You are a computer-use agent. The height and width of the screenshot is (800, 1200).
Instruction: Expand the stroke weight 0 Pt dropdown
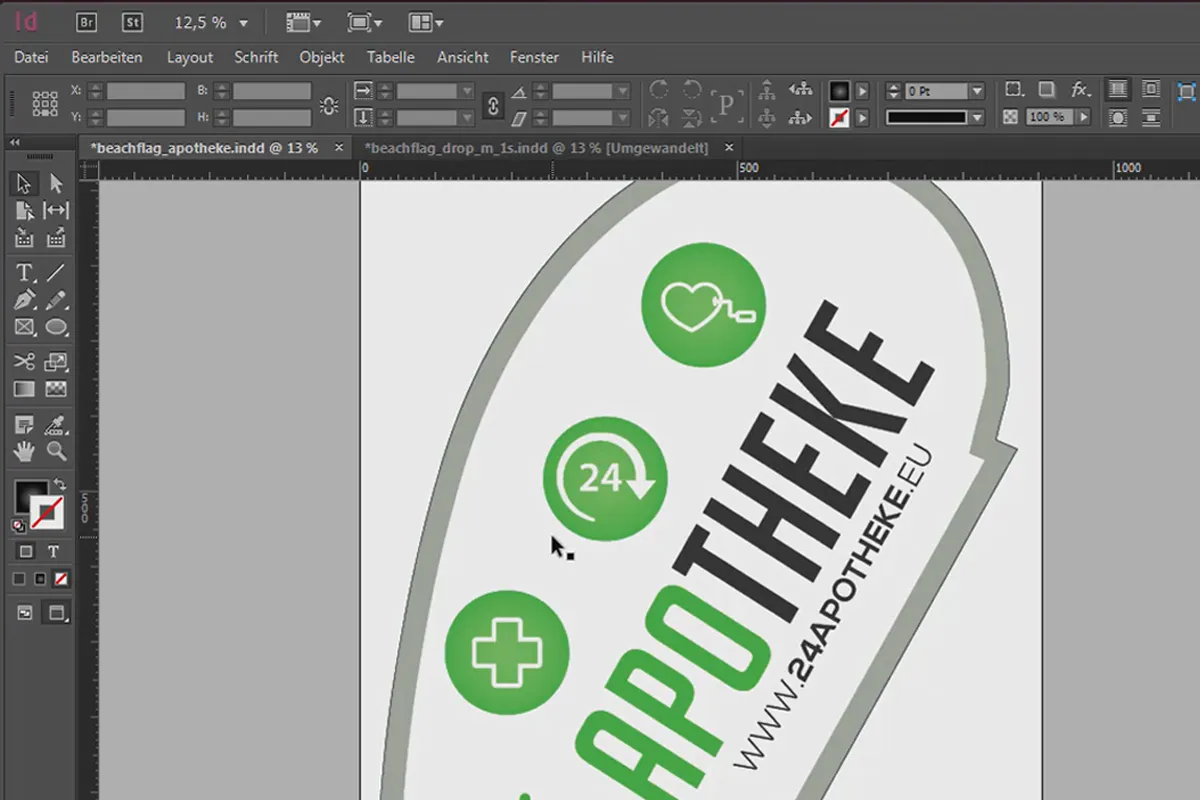[975, 91]
